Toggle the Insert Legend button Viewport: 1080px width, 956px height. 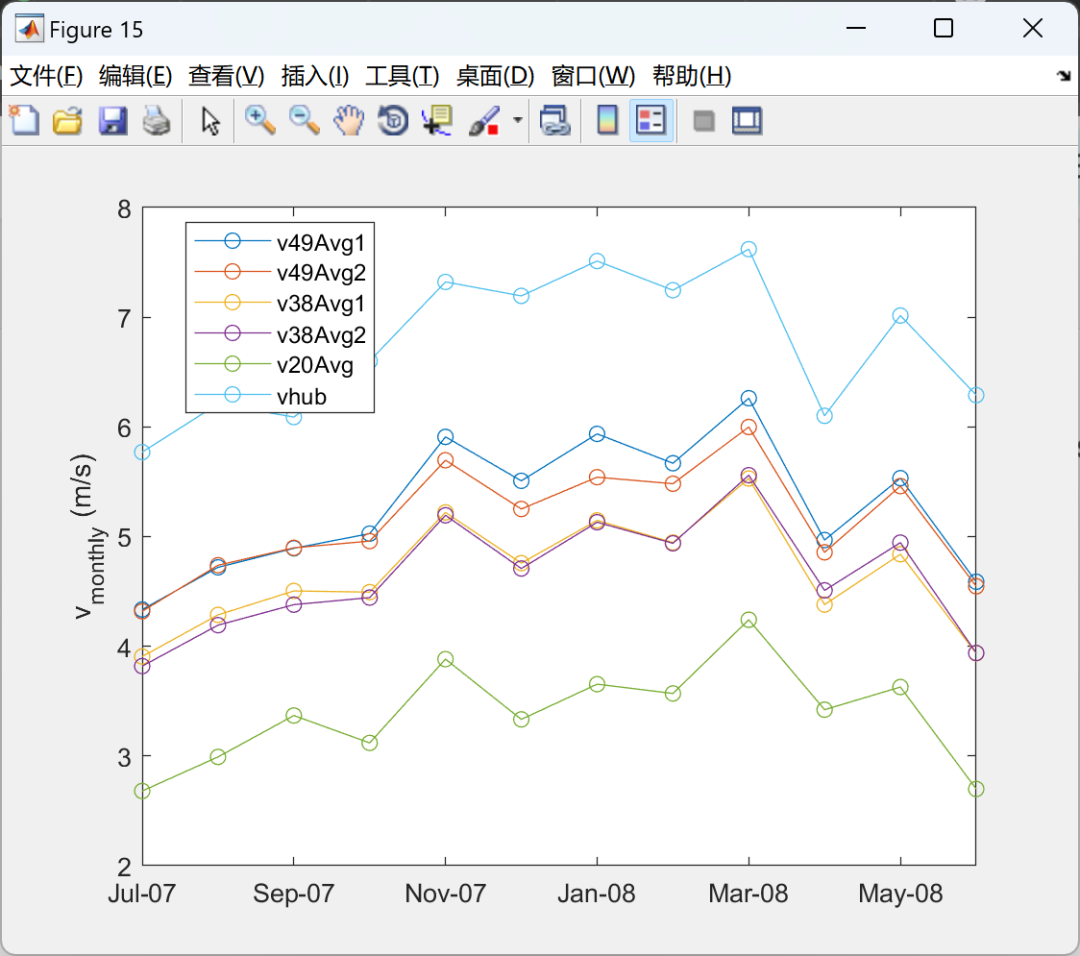[x=651, y=121]
